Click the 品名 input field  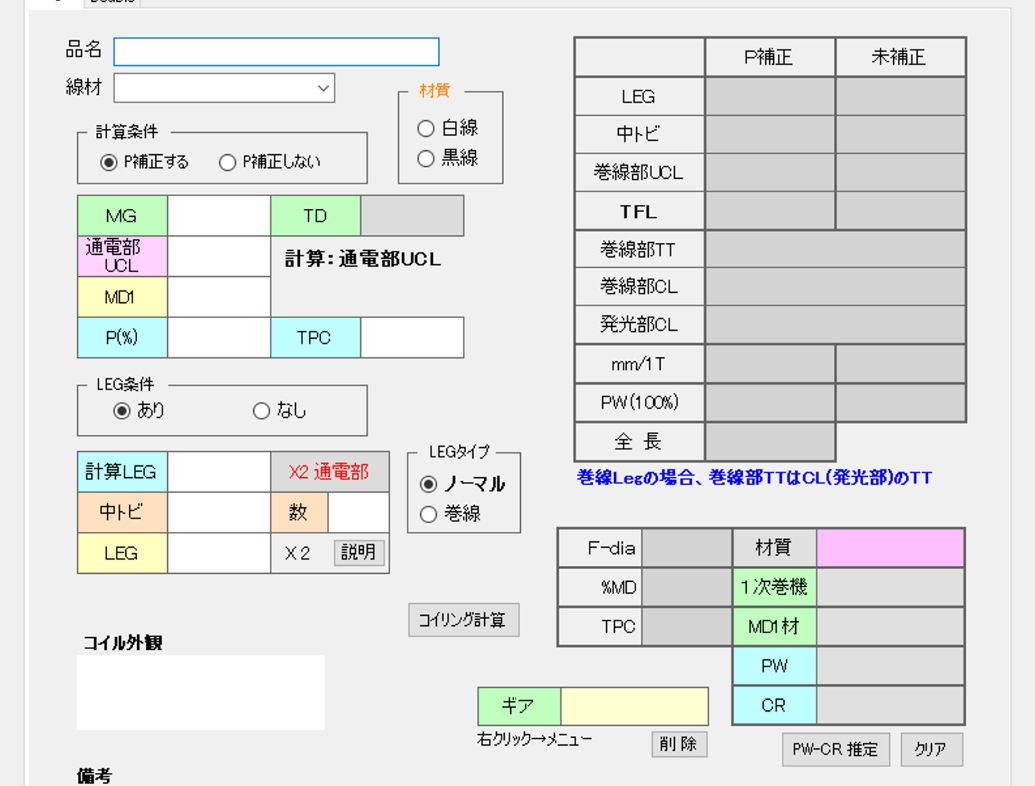click(x=276, y=52)
